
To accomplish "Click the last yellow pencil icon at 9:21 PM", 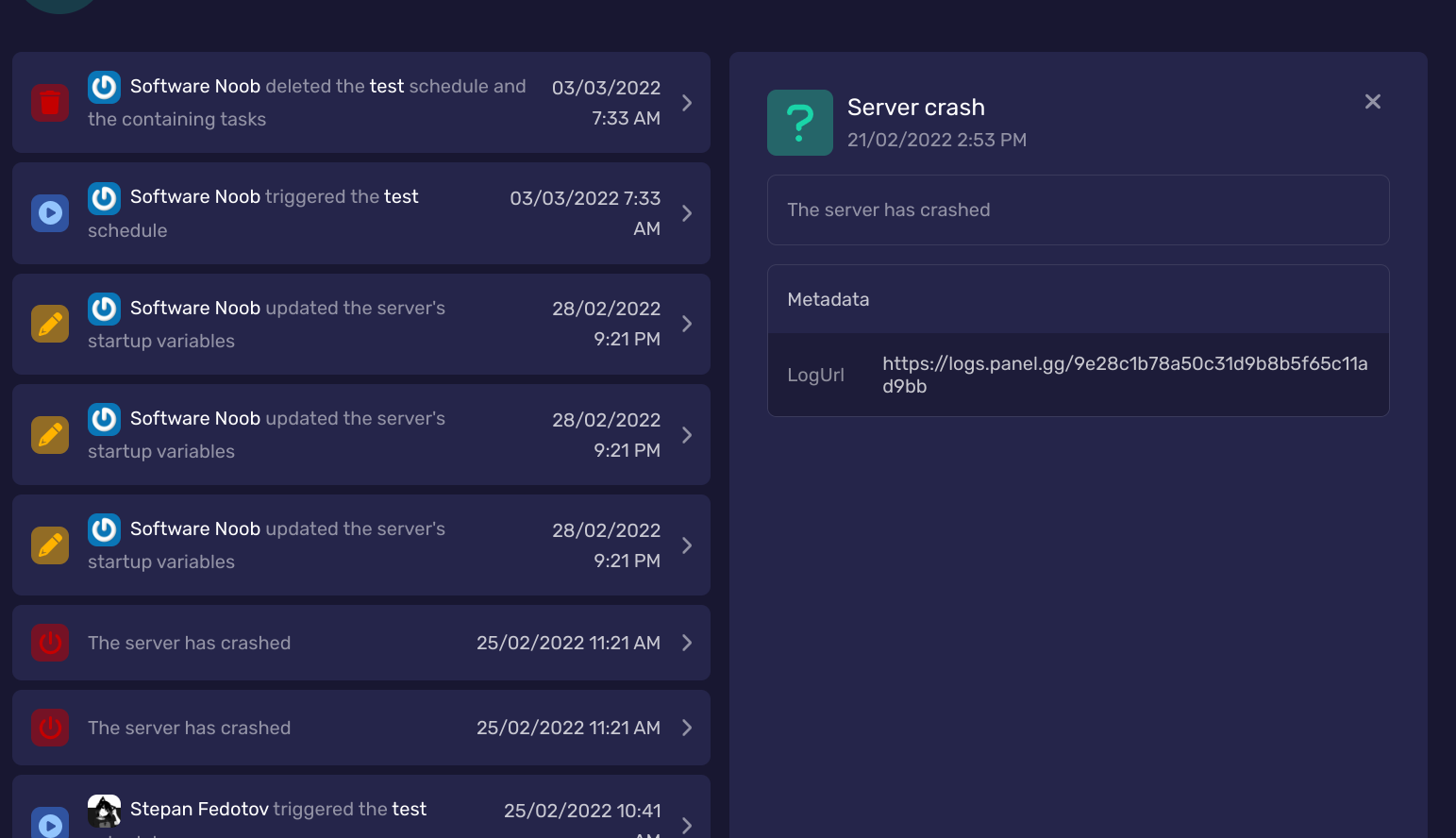I will click(x=50, y=545).
